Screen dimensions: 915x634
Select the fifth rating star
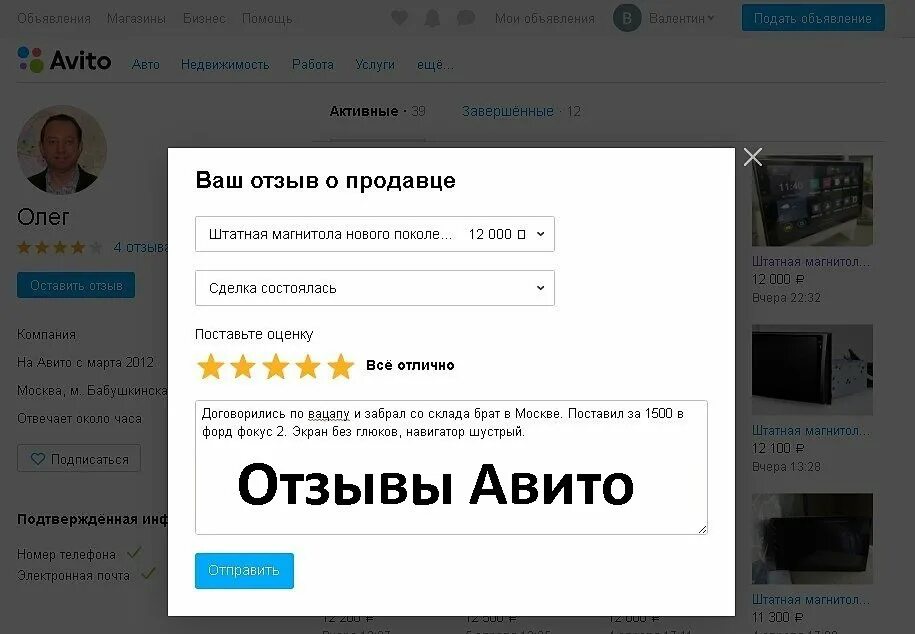[341, 366]
